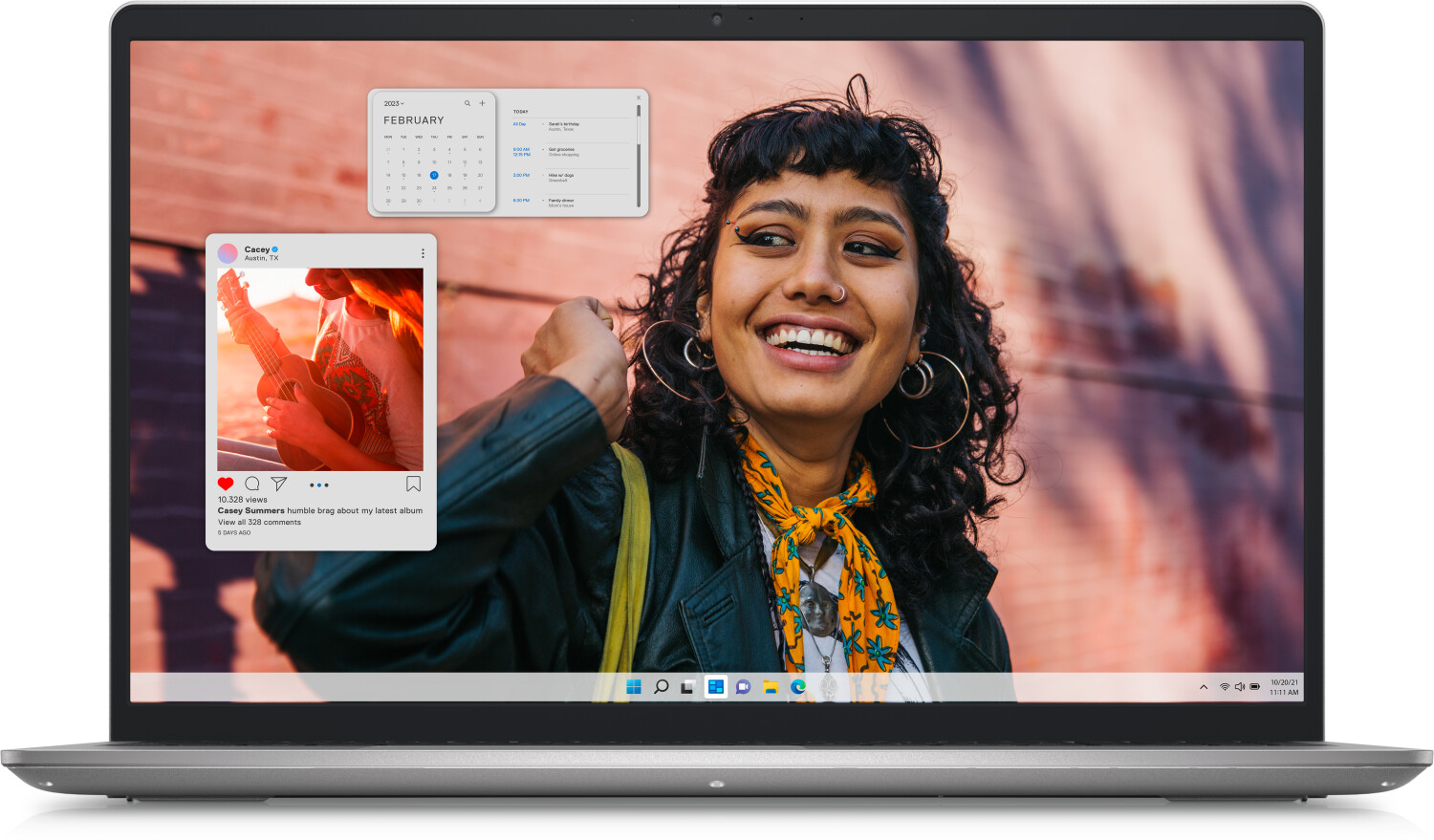This screenshot has height=840, width=1434.
Task: Select February 17 on the calendar
Action: (434, 175)
